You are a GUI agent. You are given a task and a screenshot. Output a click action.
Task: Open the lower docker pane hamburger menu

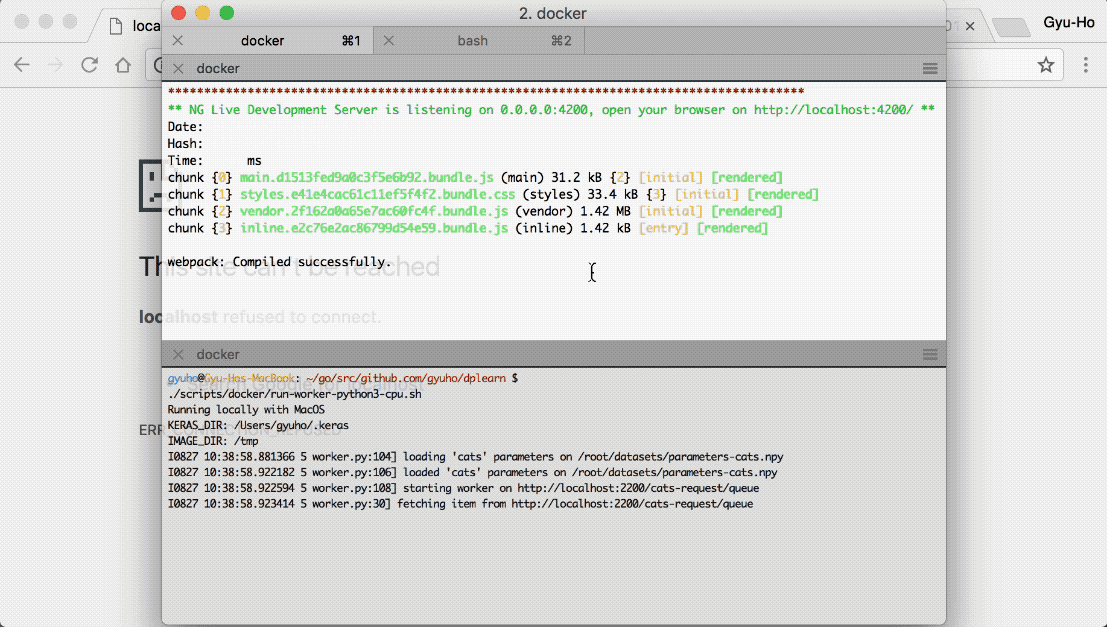click(x=930, y=354)
